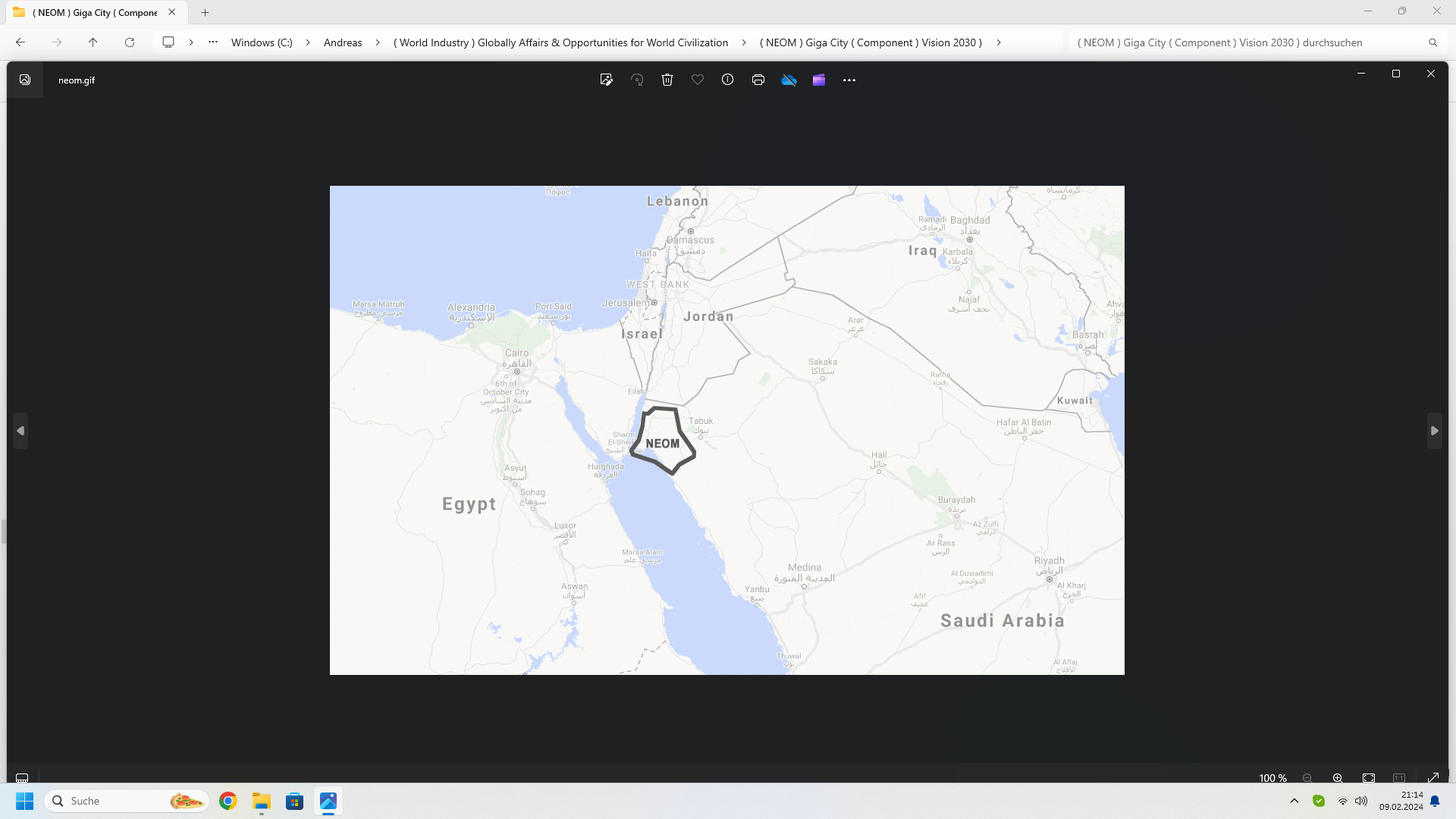Open the Andreas folder breadcrumb
Screen dimensions: 1456x819
coord(343,42)
